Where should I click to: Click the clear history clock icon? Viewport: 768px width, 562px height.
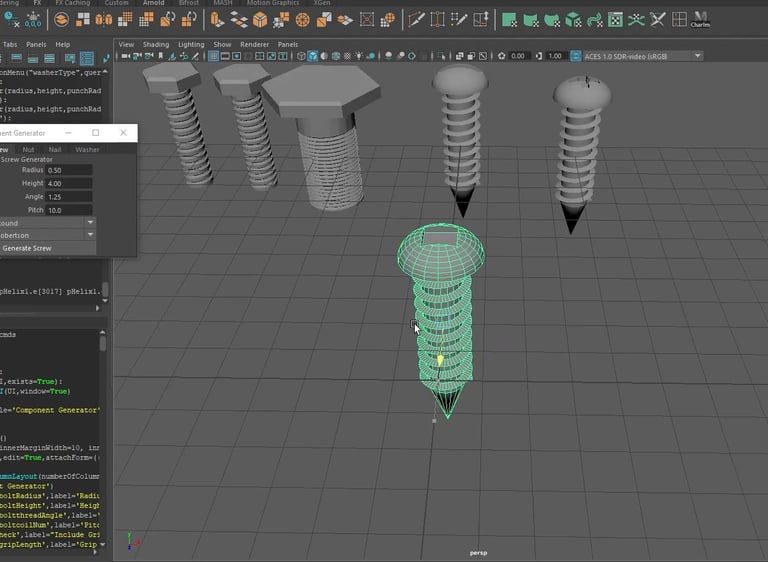12,20
